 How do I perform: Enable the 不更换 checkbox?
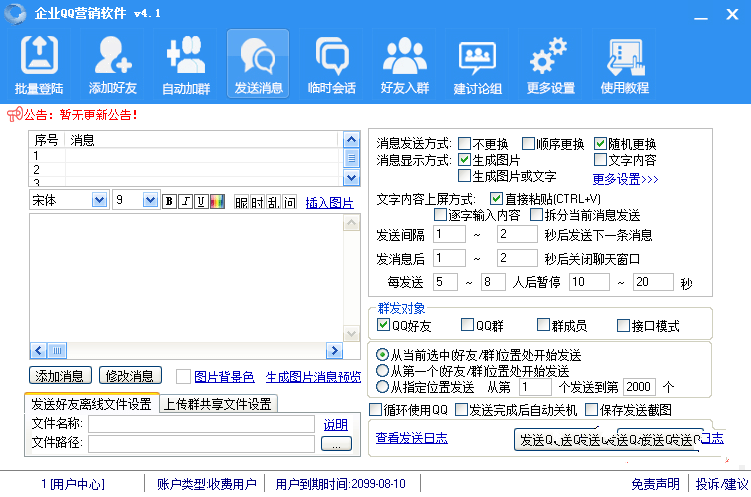click(x=464, y=143)
